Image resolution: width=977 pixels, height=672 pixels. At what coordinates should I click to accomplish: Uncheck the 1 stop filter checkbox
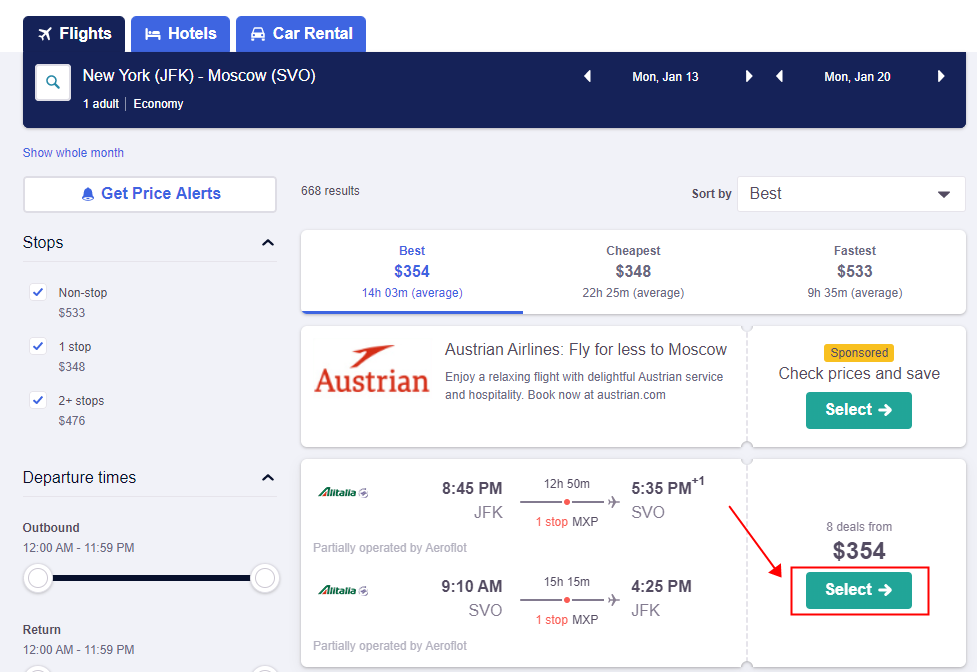[38, 346]
